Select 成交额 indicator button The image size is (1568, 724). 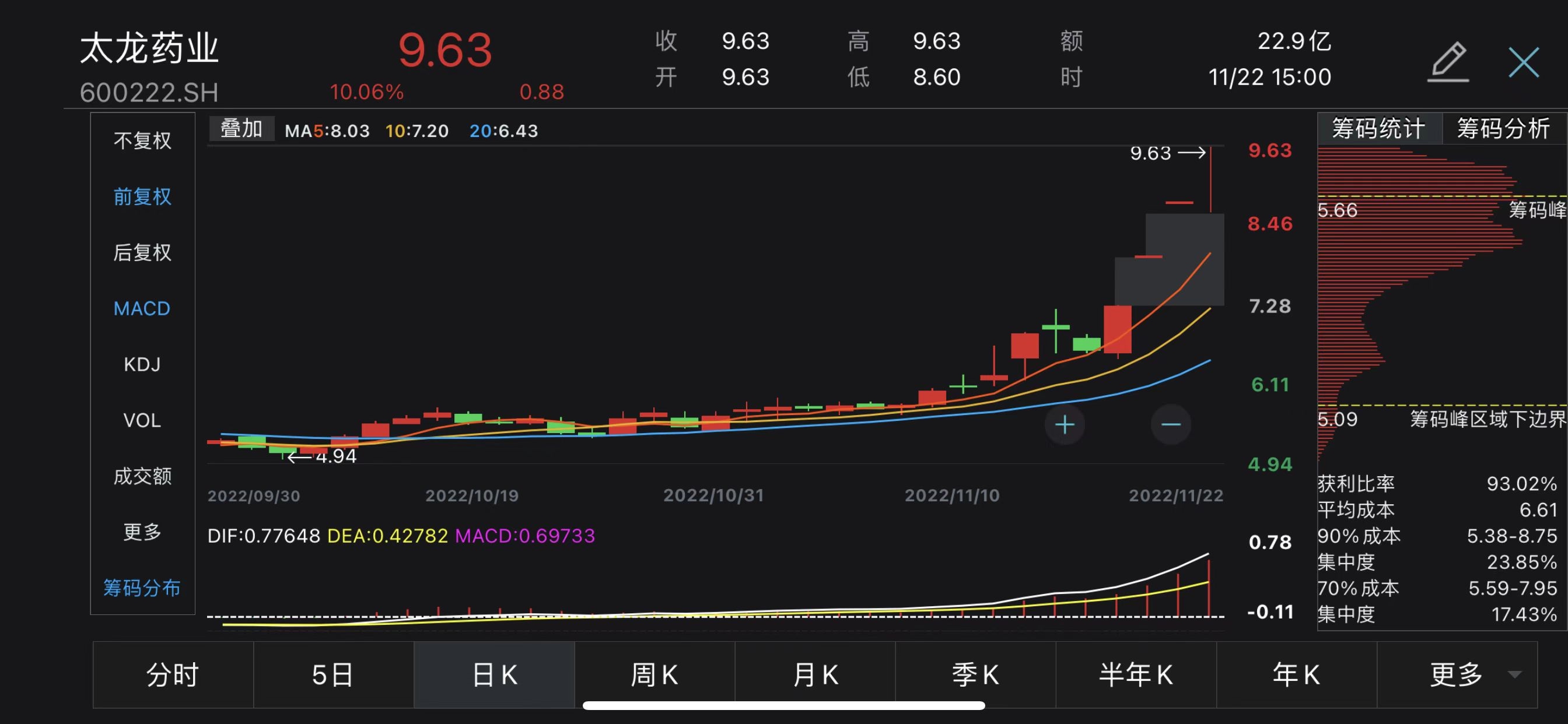[142, 476]
